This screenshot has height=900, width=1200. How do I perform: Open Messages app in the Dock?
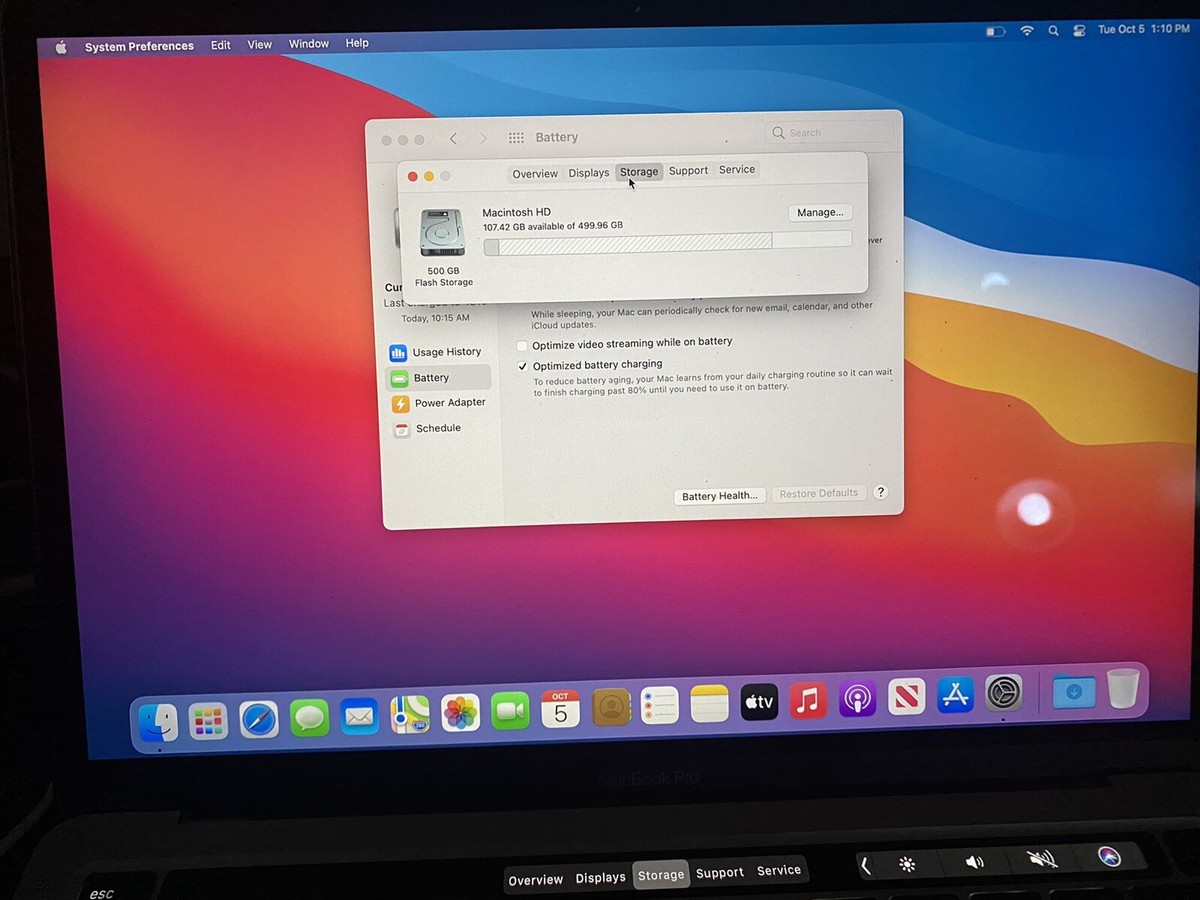309,717
